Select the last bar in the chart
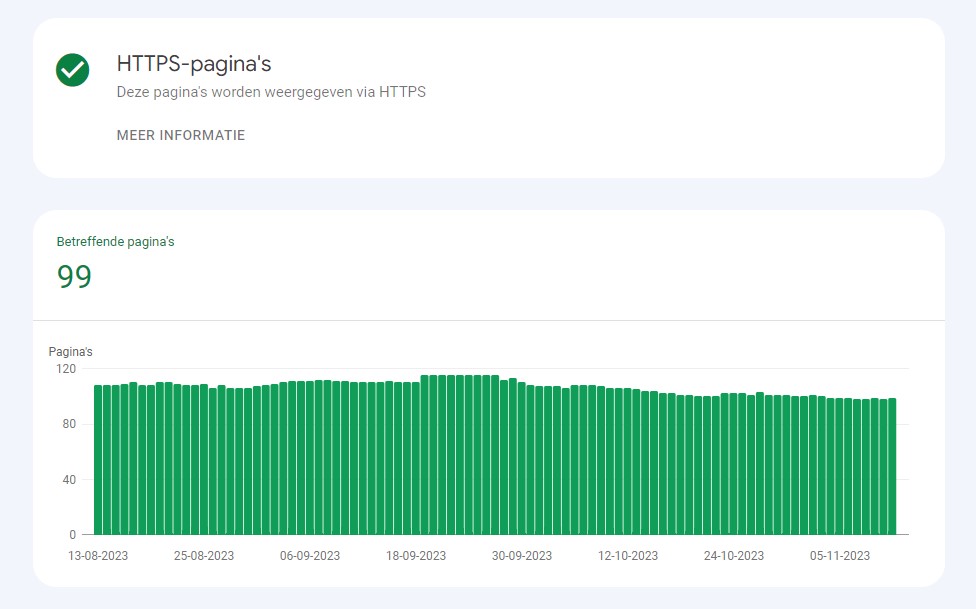Viewport: 976px width, 609px height. (x=892, y=466)
